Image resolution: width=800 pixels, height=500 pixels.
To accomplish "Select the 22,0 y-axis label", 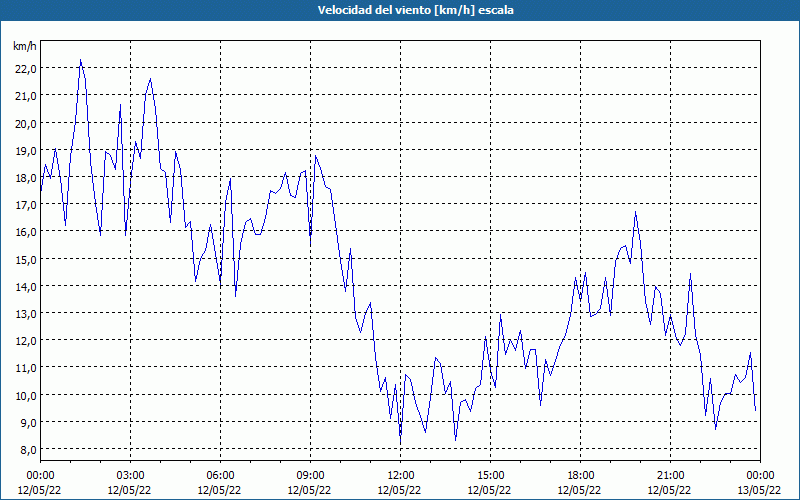I will (26, 69).
